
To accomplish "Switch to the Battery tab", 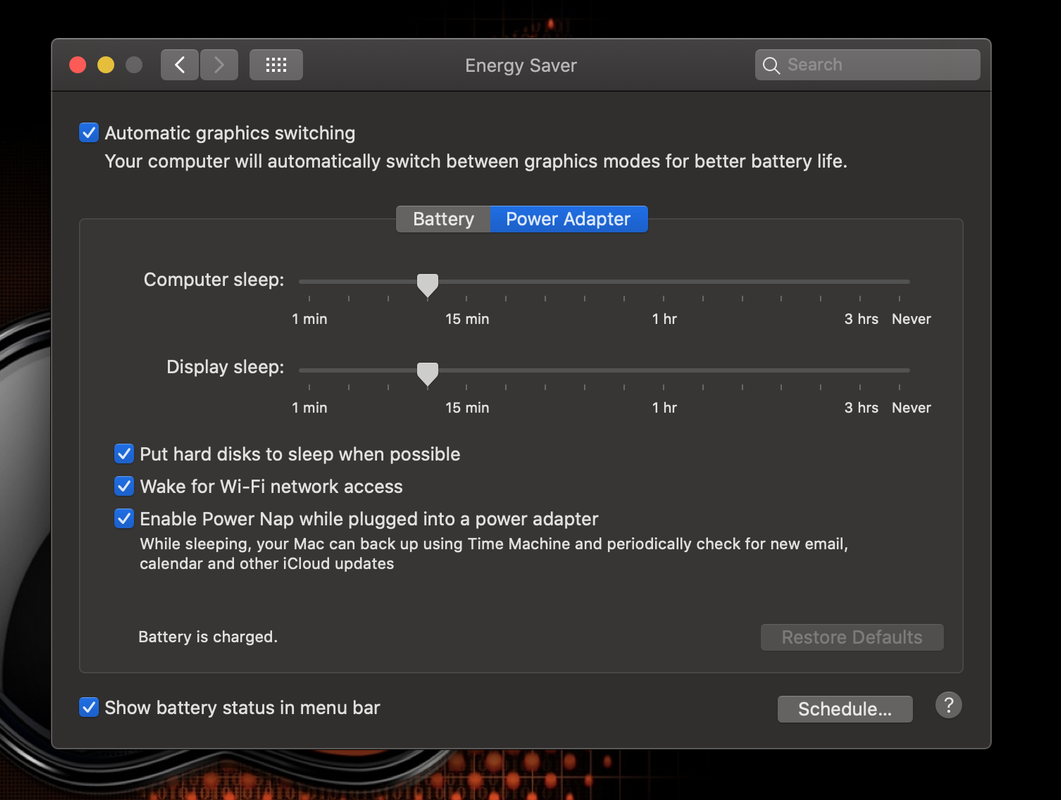I will point(443,219).
